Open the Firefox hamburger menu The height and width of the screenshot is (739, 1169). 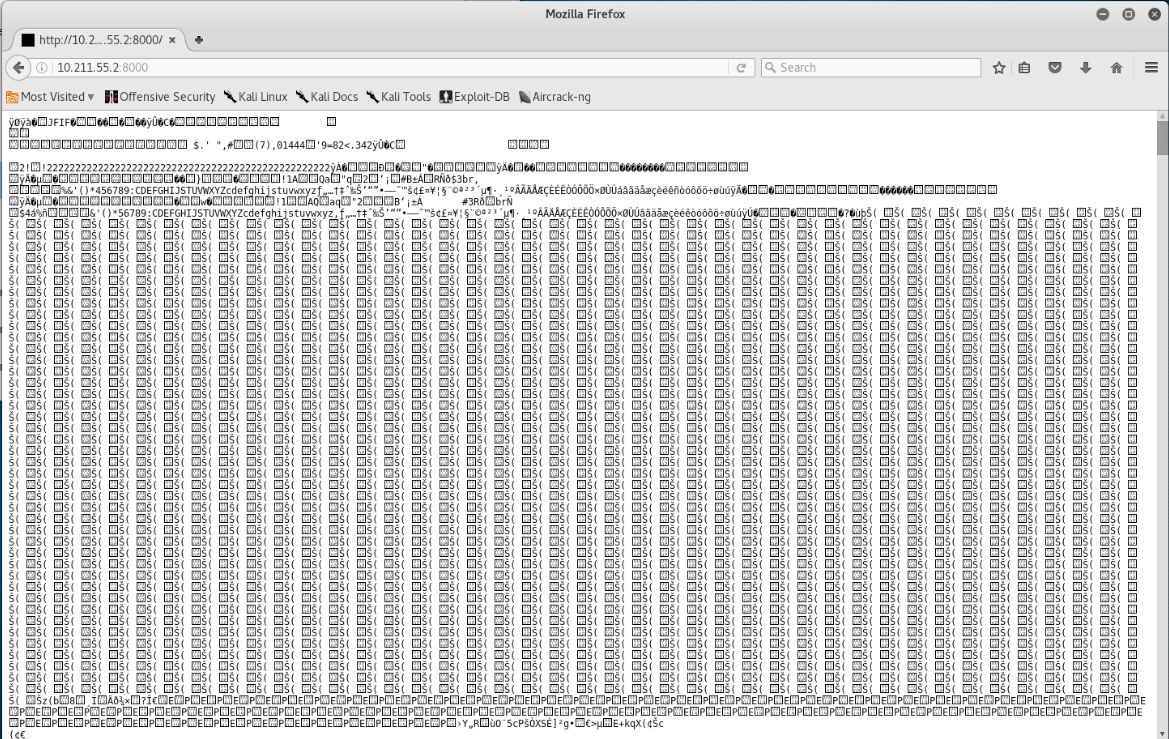(1151, 68)
